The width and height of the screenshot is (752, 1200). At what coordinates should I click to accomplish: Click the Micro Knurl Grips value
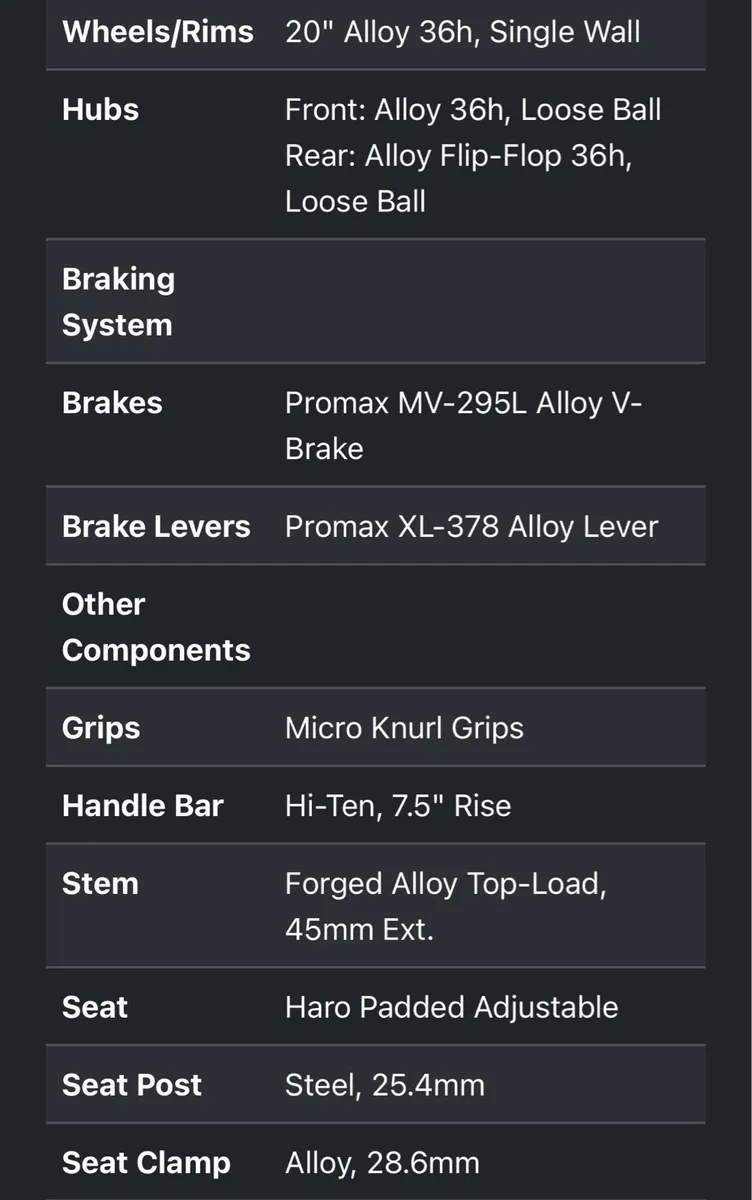click(404, 728)
